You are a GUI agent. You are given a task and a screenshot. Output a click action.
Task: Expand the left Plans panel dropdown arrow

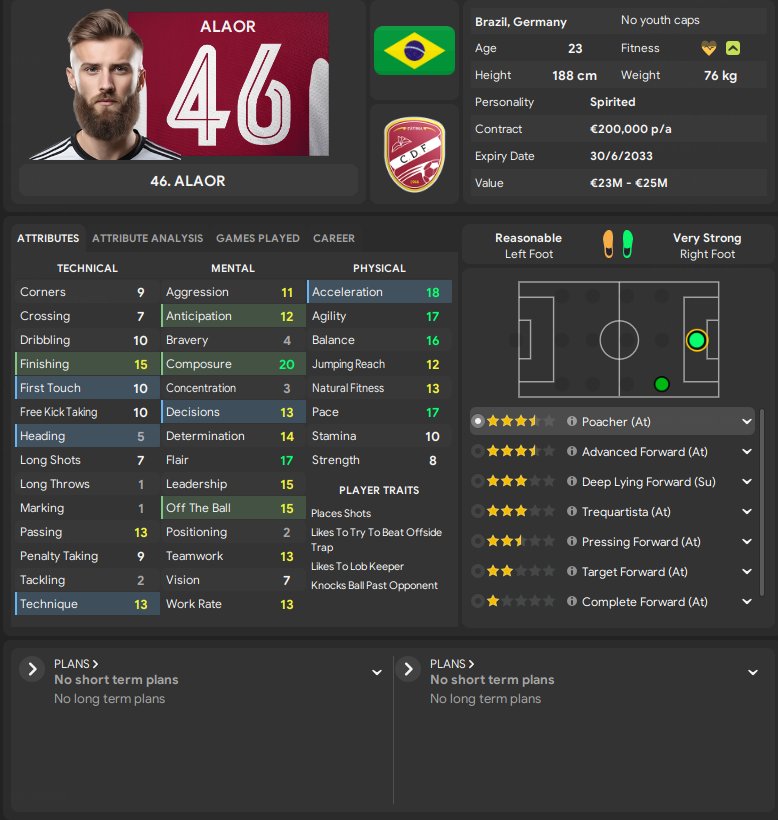pos(376,672)
